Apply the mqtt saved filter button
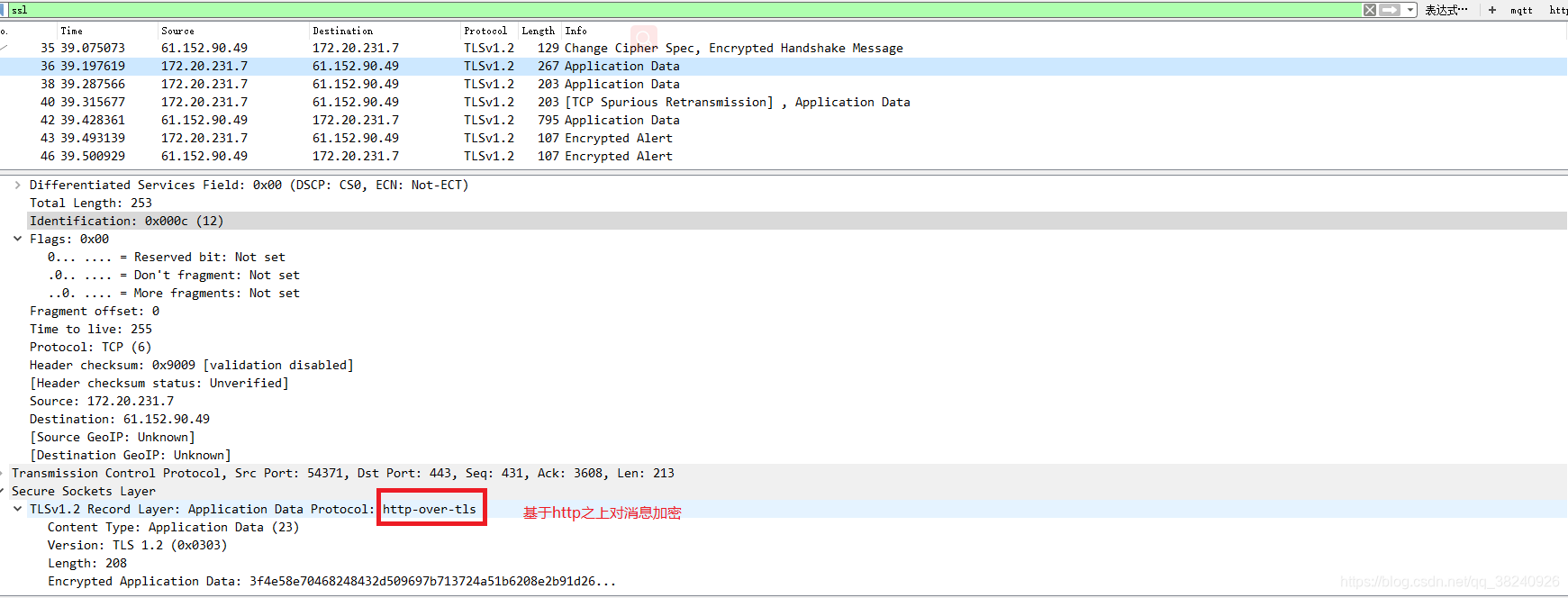 [1522, 10]
